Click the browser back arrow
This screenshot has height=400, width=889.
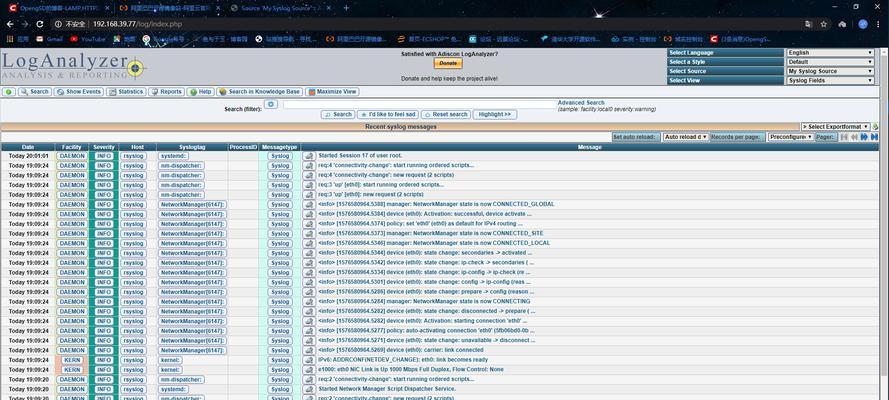tap(10, 24)
